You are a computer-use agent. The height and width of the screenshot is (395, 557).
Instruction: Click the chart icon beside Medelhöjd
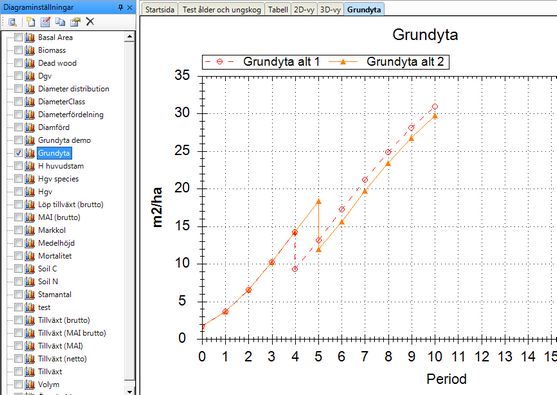(30, 243)
